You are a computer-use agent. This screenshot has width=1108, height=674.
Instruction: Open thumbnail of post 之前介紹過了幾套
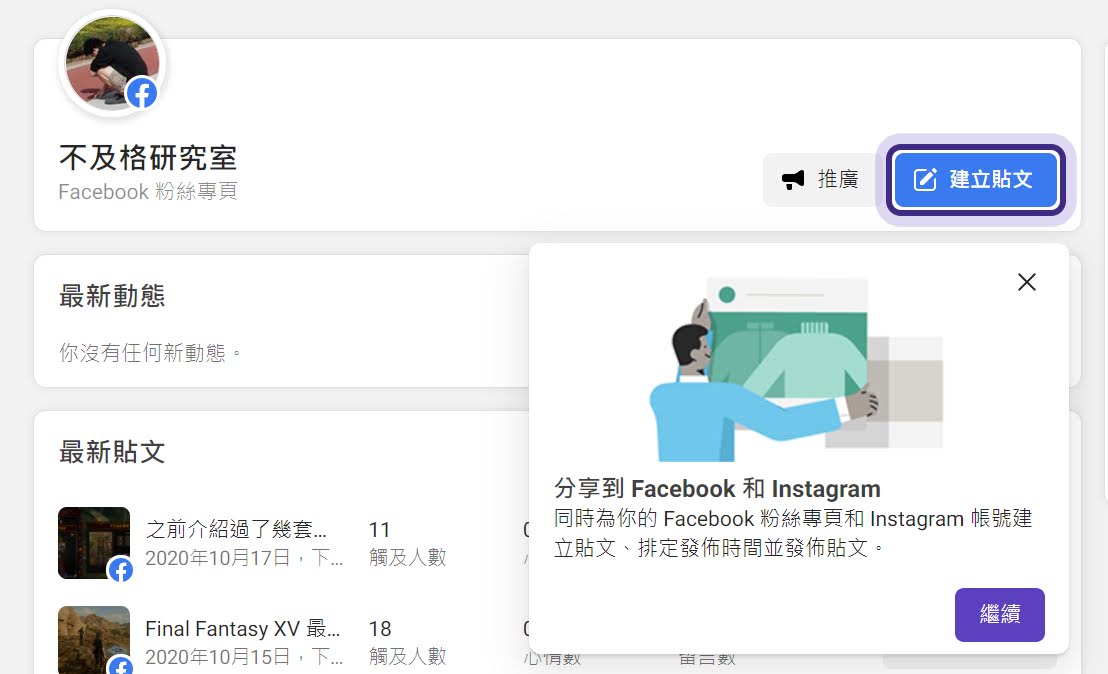click(x=94, y=543)
